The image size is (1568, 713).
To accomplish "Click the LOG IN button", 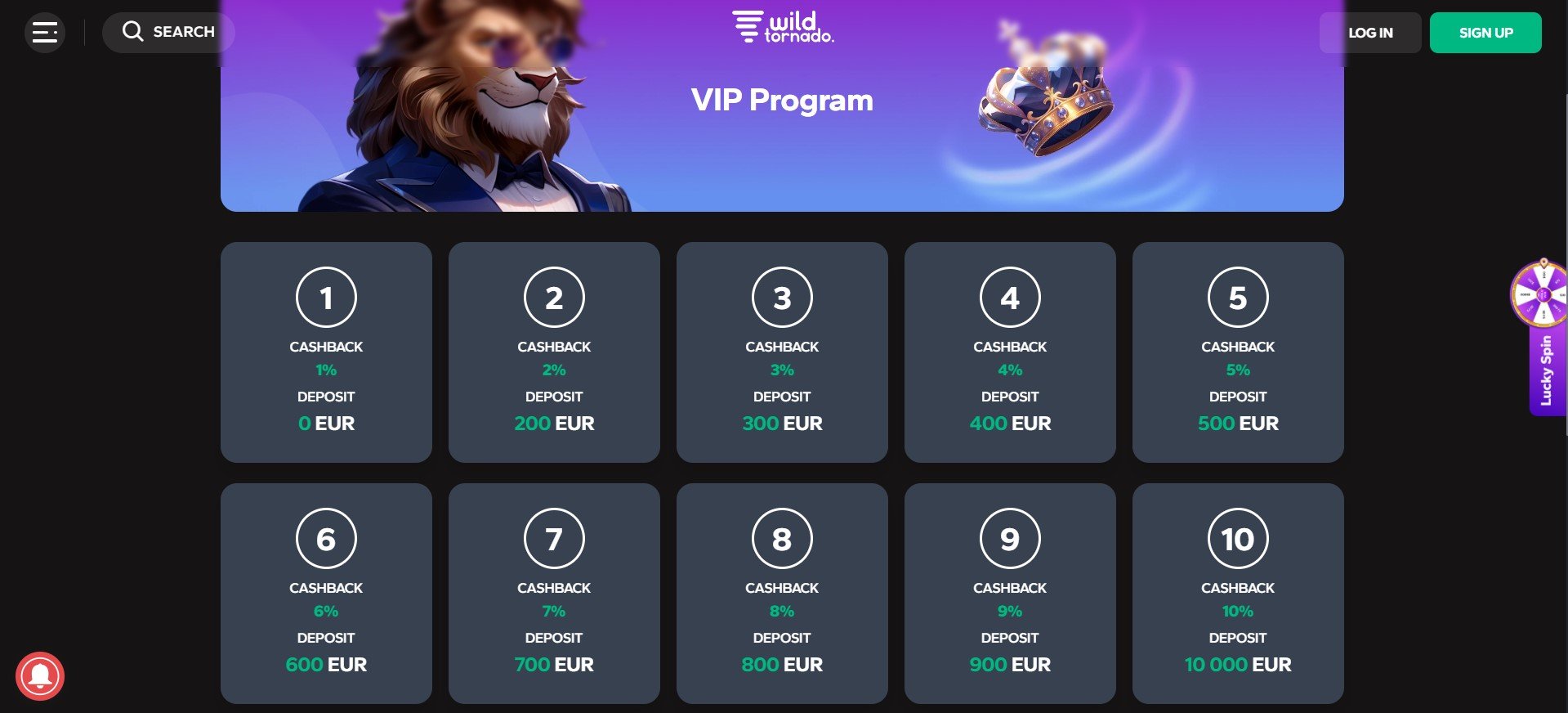I will pyautogui.click(x=1370, y=33).
